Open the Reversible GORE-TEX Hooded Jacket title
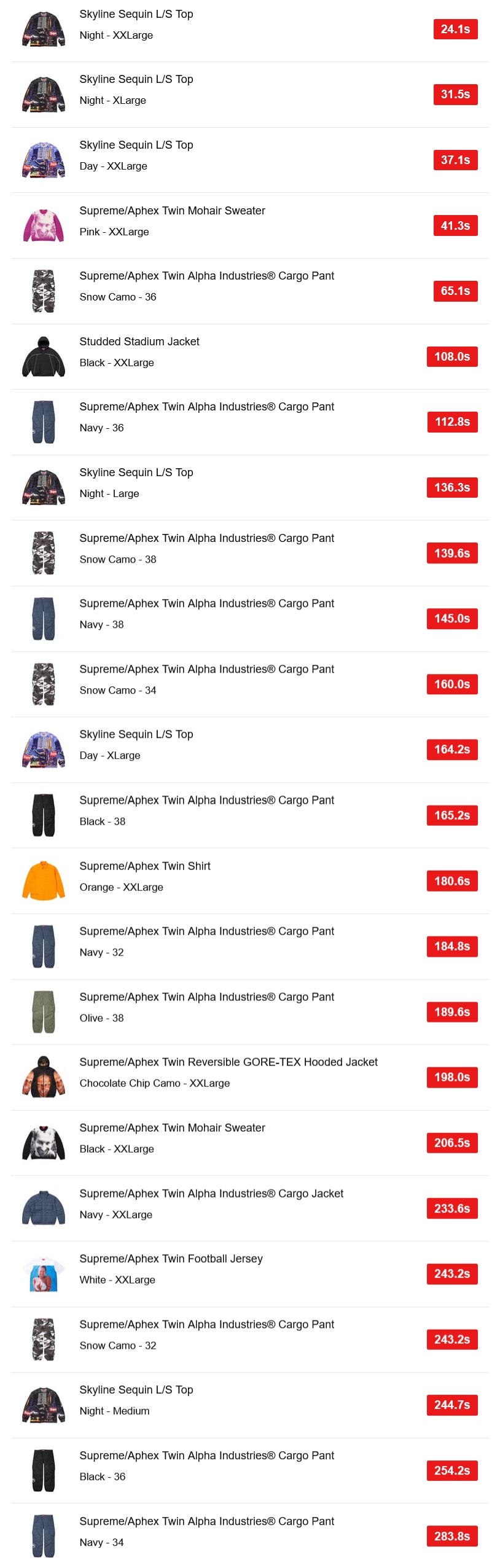This screenshot has width=500, height=1568. pyautogui.click(x=229, y=1062)
